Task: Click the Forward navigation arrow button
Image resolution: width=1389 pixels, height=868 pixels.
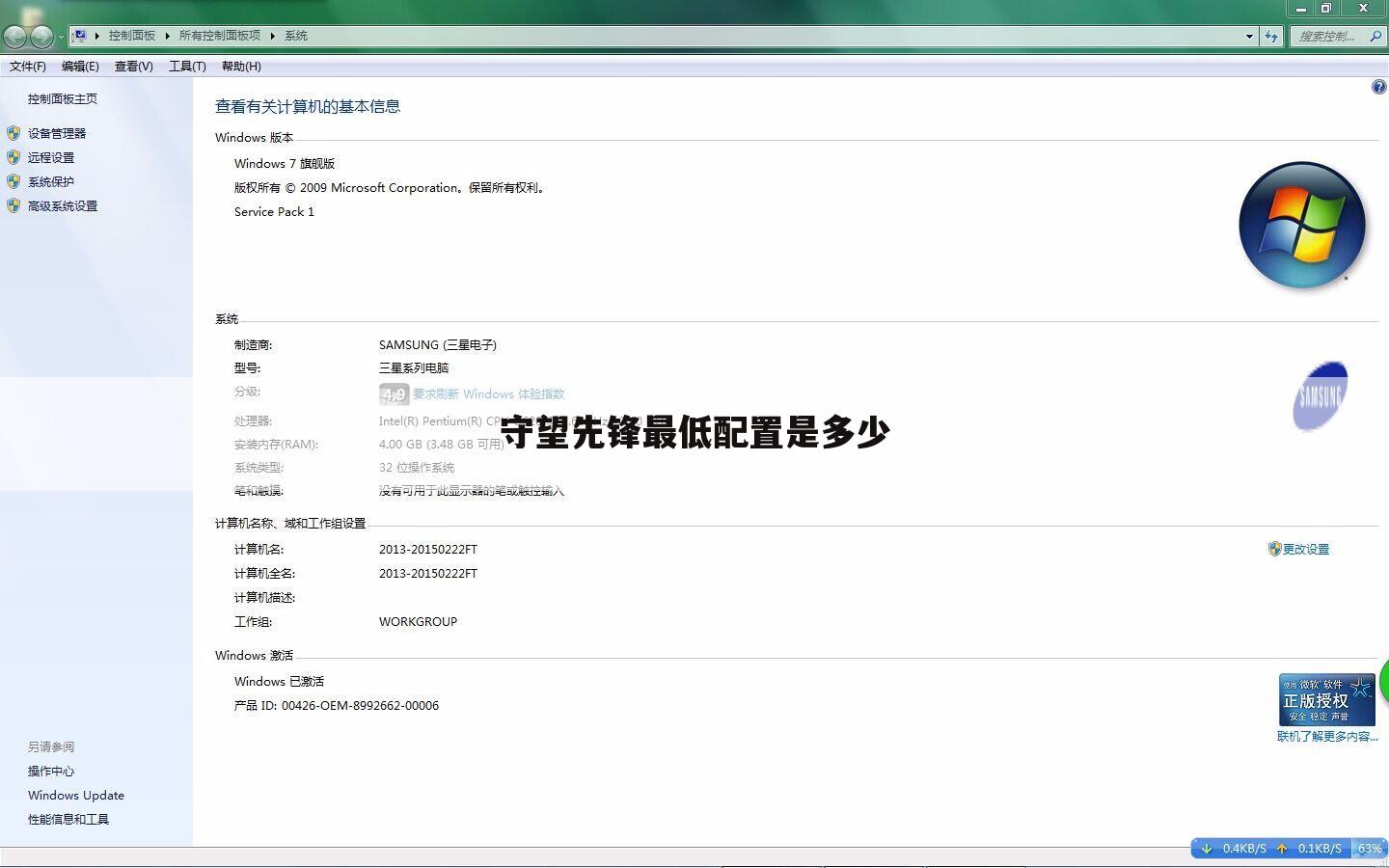Action: [x=41, y=37]
